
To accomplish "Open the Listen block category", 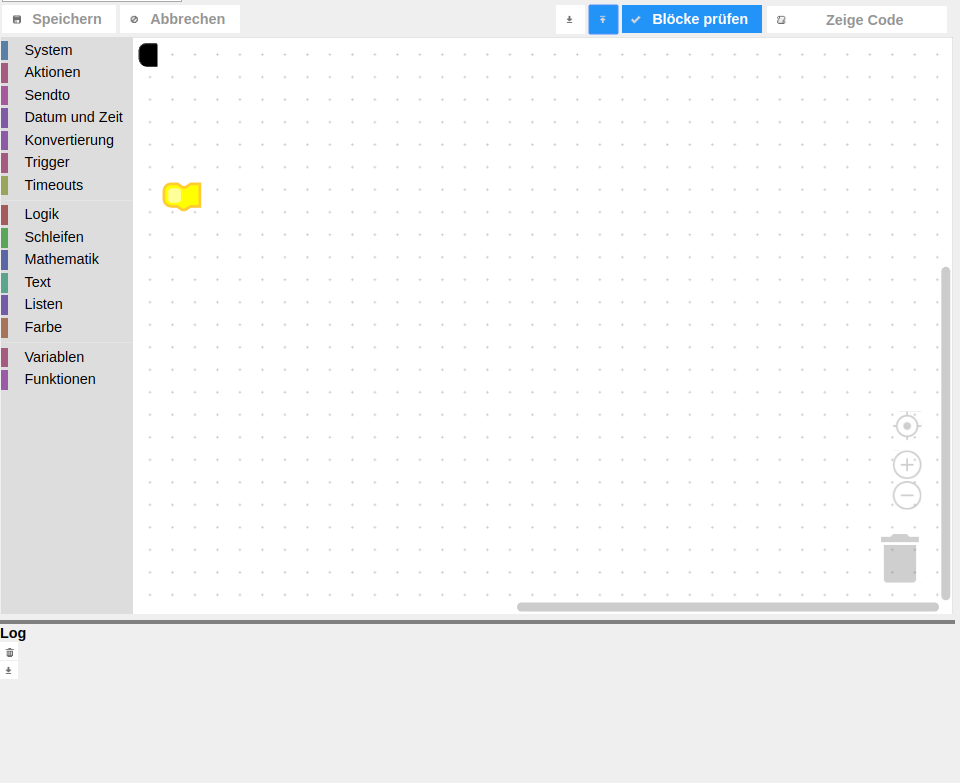I will (x=67, y=304).
